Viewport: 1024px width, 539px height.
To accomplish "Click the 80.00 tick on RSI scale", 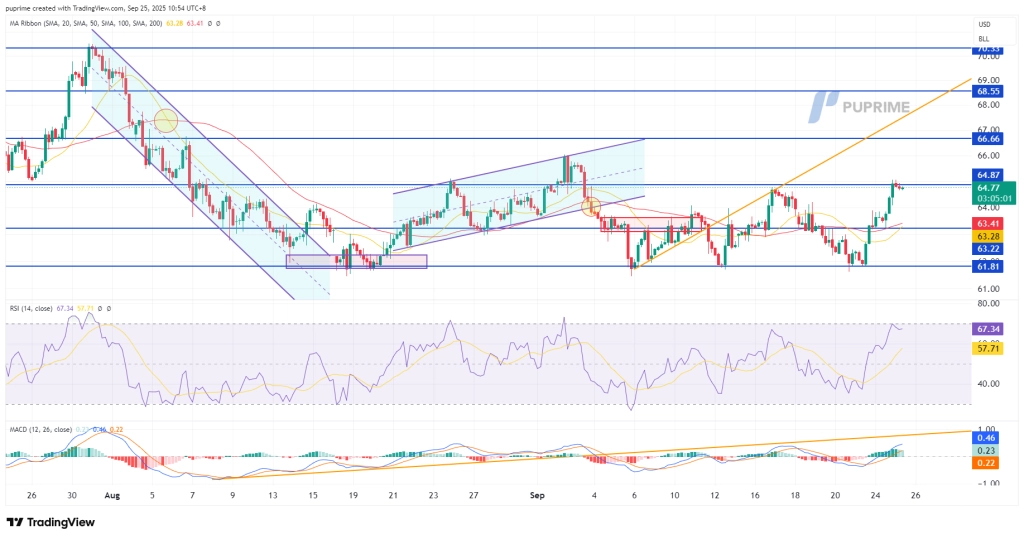I will click(988, 304).
